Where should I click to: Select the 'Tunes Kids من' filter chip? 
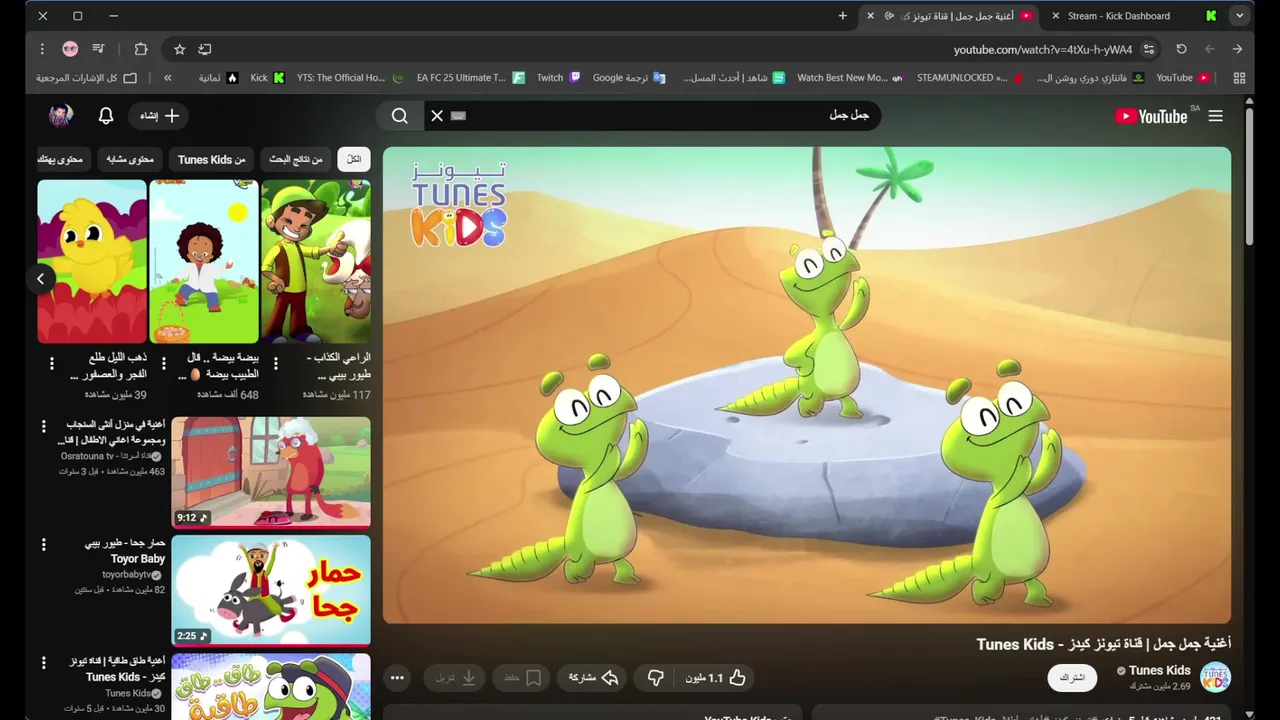pyautogui.click(x=211, y=159)
